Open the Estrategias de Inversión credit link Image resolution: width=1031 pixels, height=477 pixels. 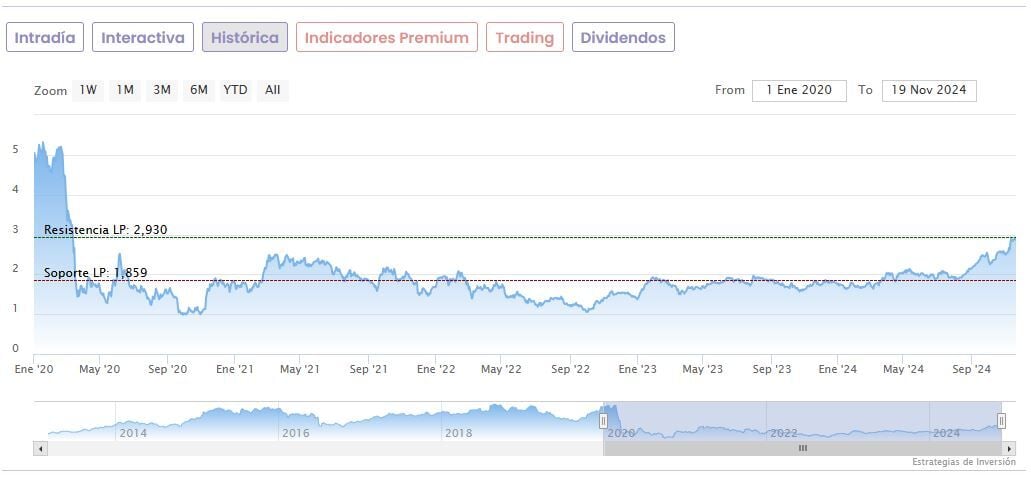pyautogui.click(x=963, y=462)
